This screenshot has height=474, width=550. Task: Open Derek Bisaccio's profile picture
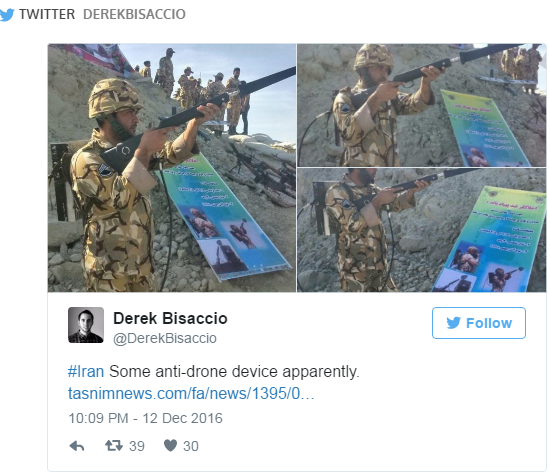[86, 325]
